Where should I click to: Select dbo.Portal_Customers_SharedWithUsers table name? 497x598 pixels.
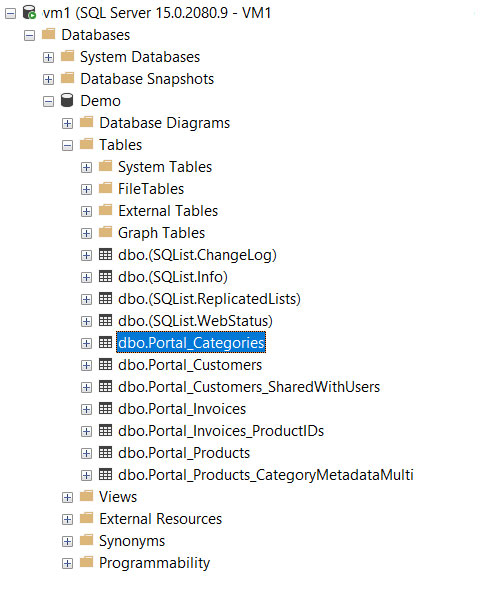[x=249, y=387]
